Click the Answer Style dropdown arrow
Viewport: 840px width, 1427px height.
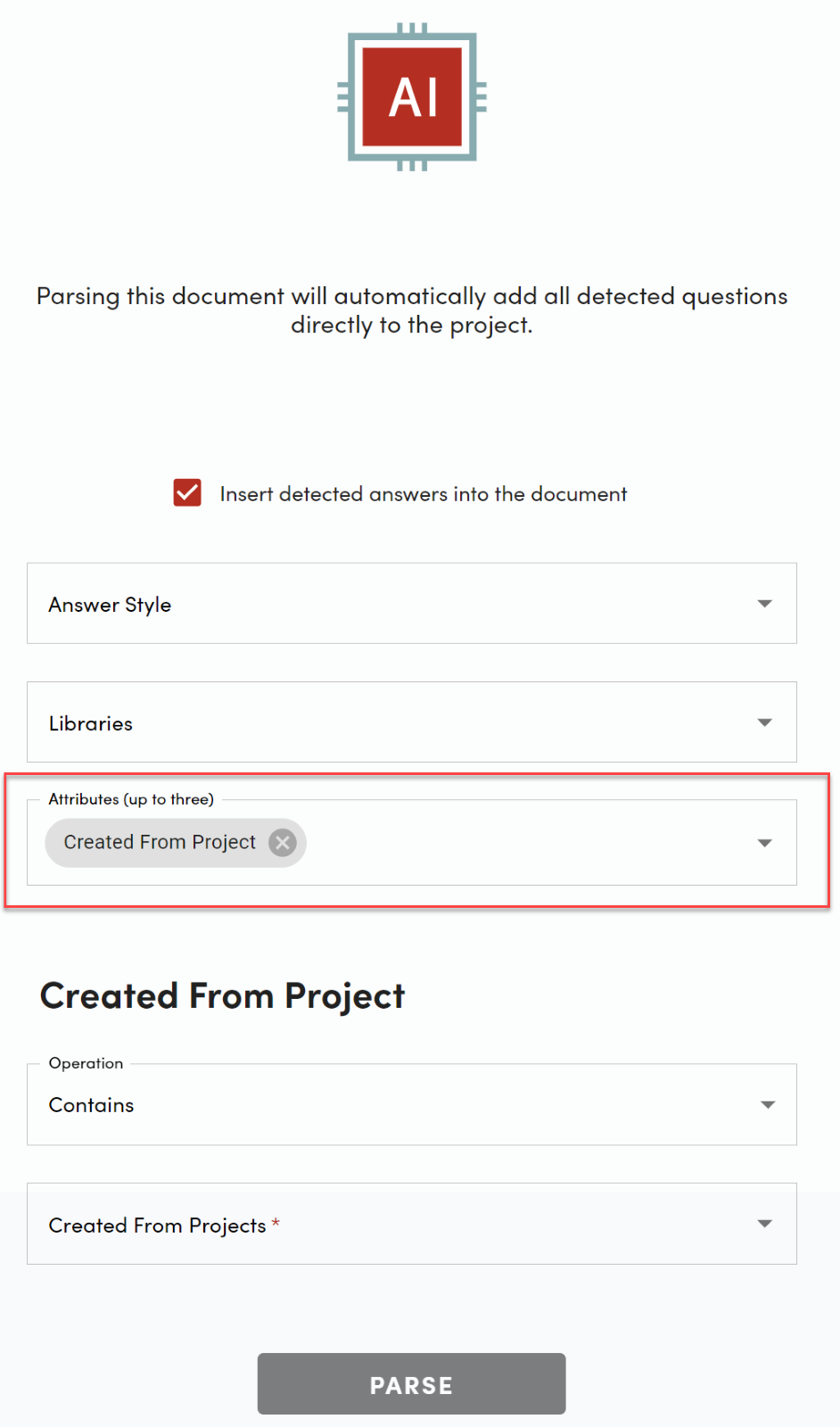(x=764, y=604)
